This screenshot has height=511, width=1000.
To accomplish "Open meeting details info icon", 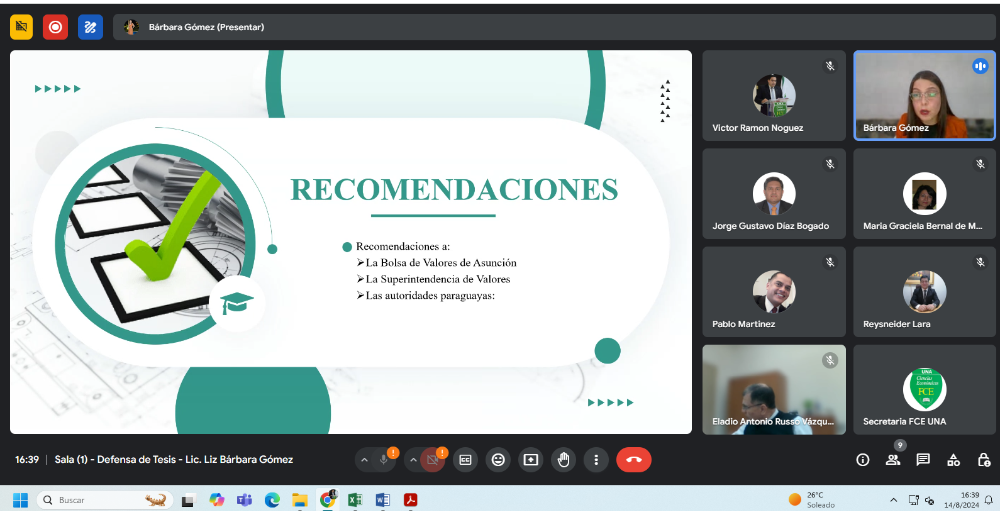I will coord(863,459).
